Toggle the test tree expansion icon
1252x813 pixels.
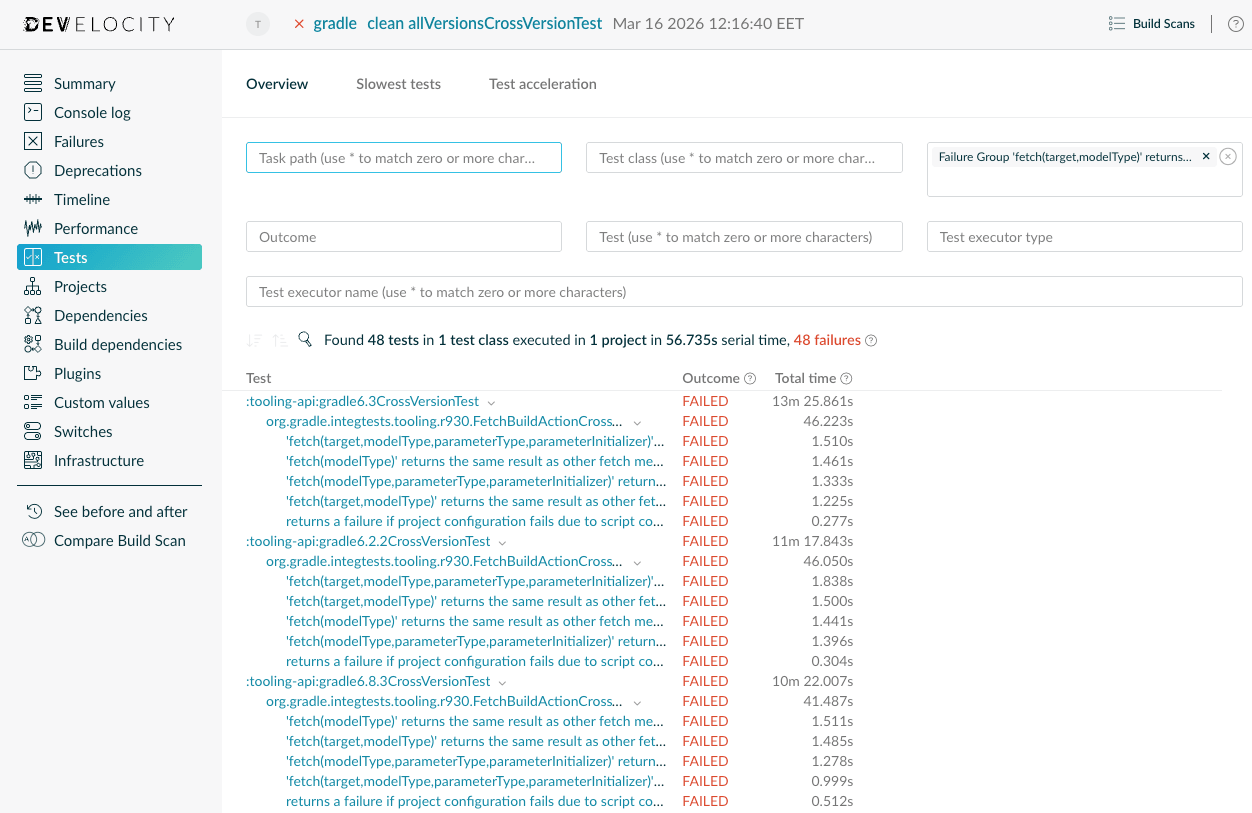(x=278, y=340)
